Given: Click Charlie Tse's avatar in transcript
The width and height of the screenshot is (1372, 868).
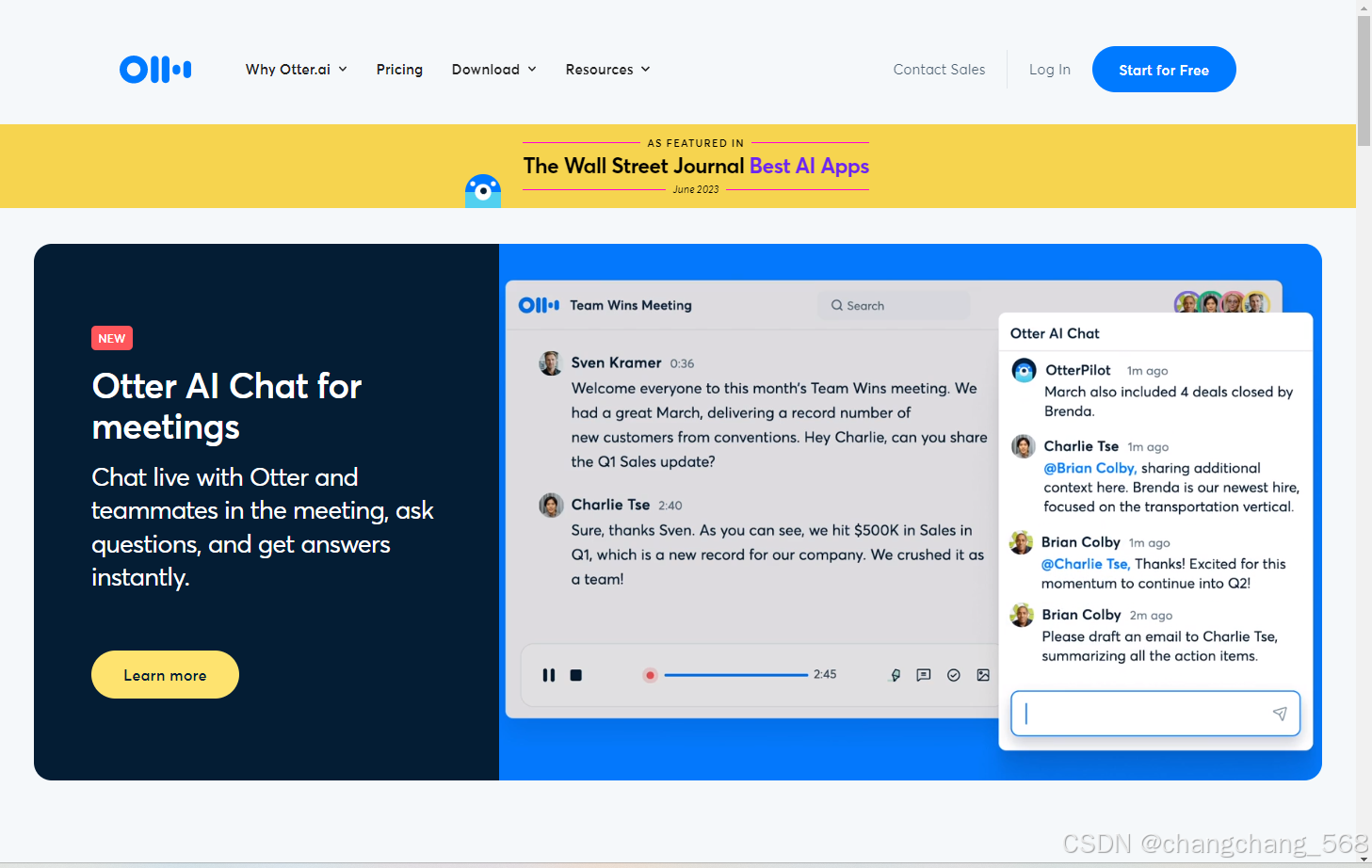Looking at the screenshot, I should (551, 506).
